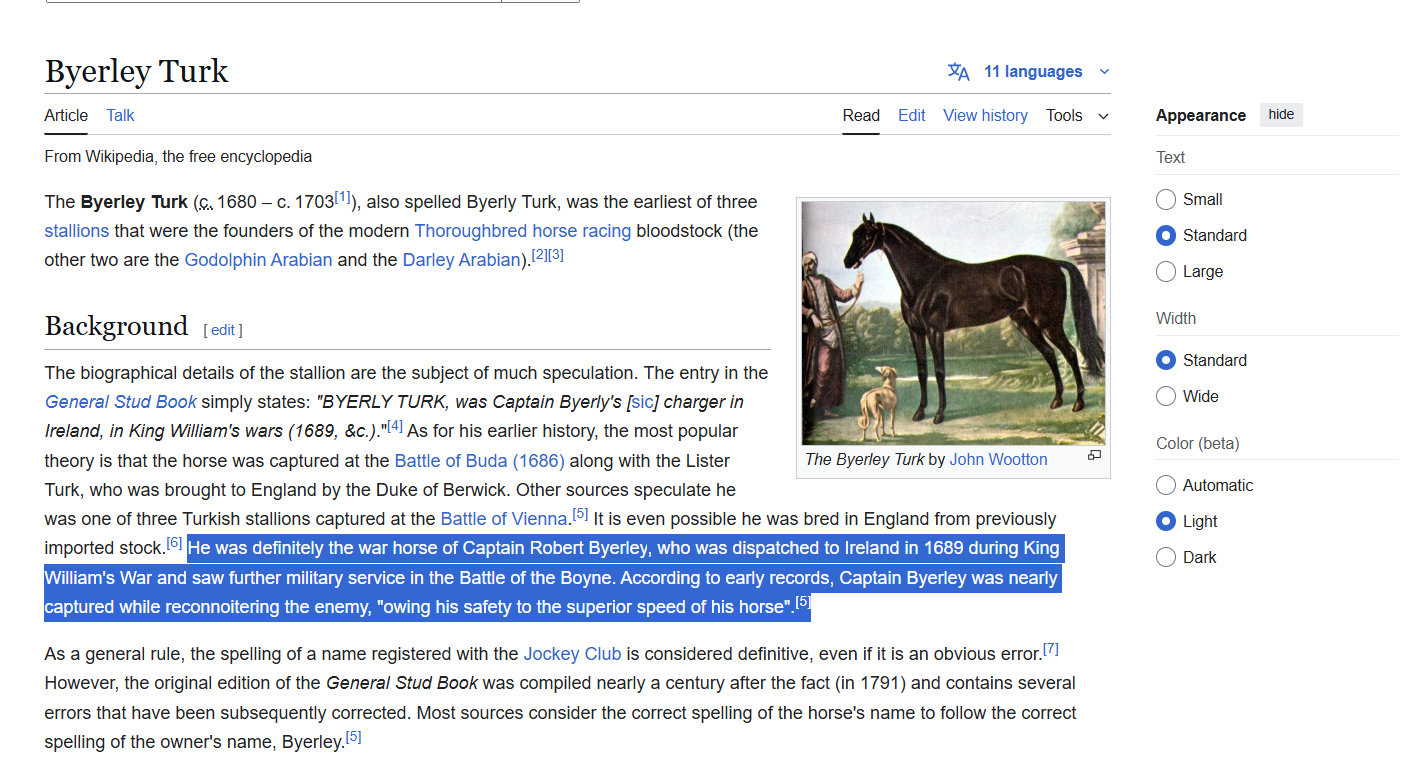Click the c. abbreviation before 1680
Image resolution: width=1412 pixels, height=766 pixels.
(205, 202)
